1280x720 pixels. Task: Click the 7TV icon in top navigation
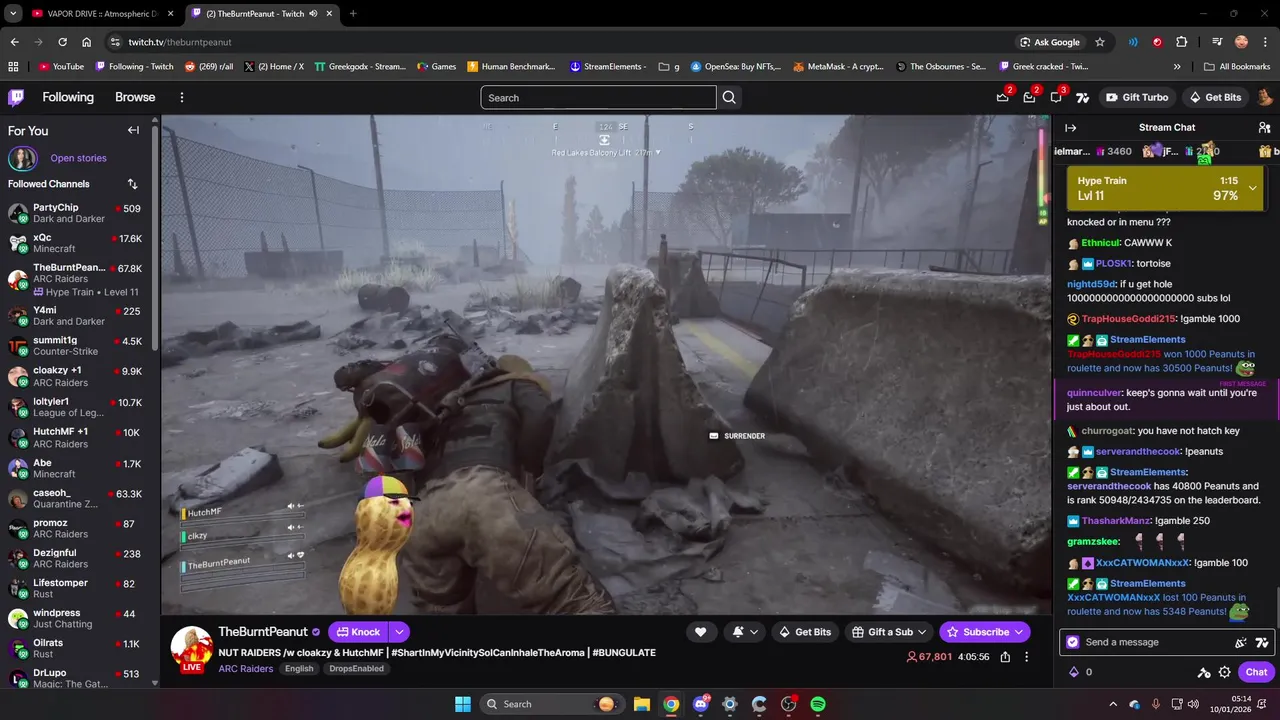tap(1082, 97)
